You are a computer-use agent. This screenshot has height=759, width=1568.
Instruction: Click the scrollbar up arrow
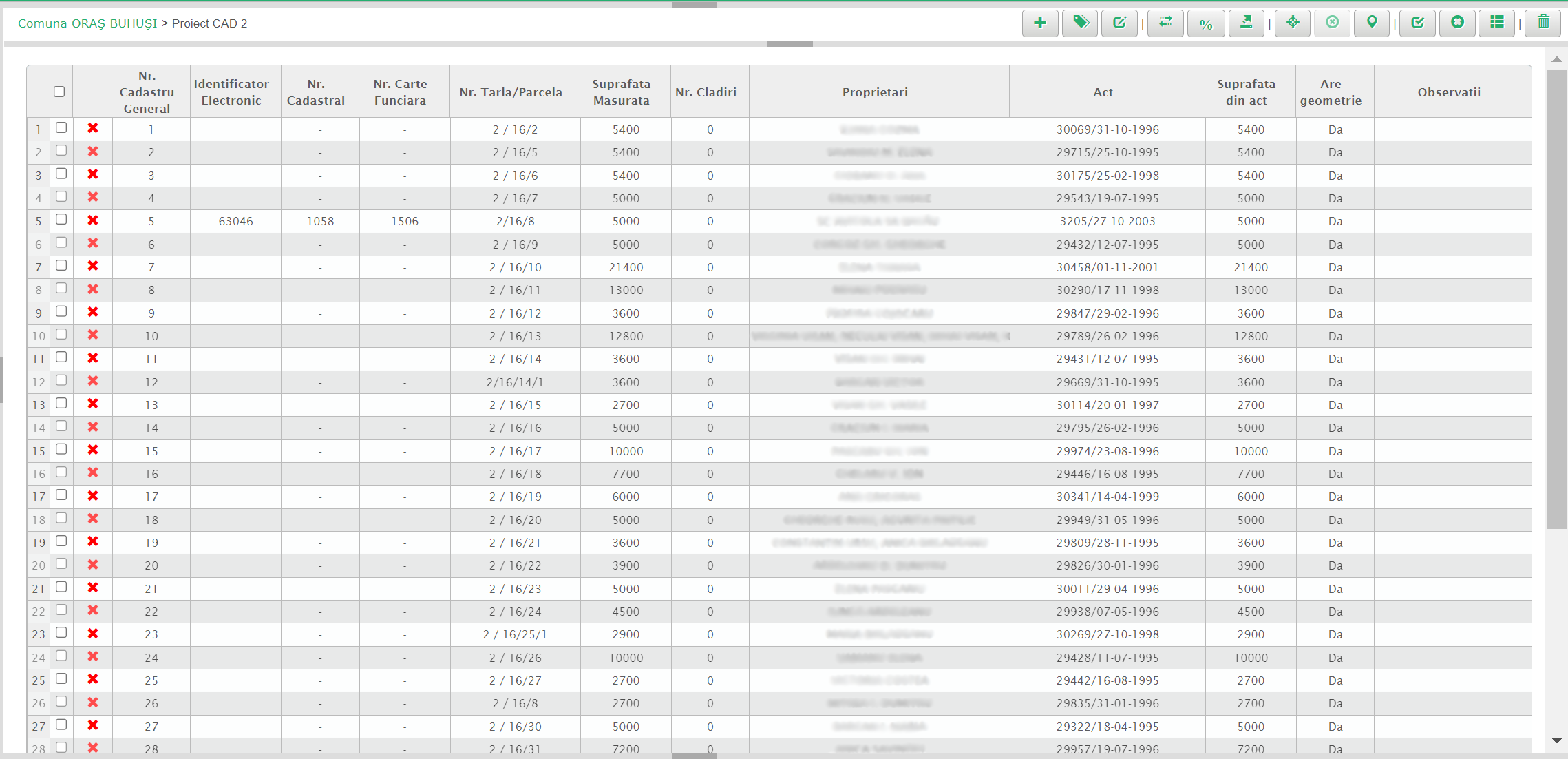(x=1556, y=59)
